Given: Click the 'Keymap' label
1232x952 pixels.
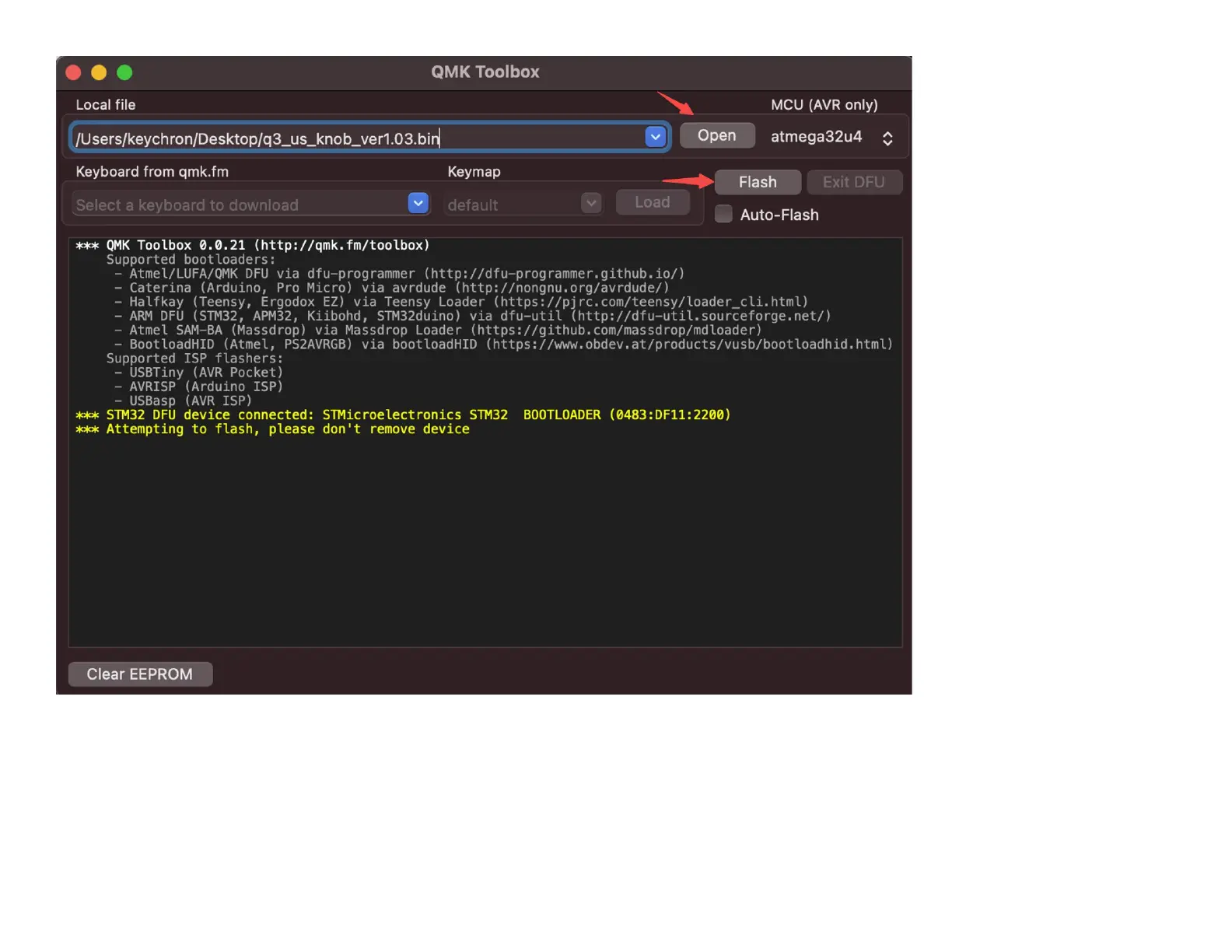Looking at the screenshot, I should click(x=474, y=171).
